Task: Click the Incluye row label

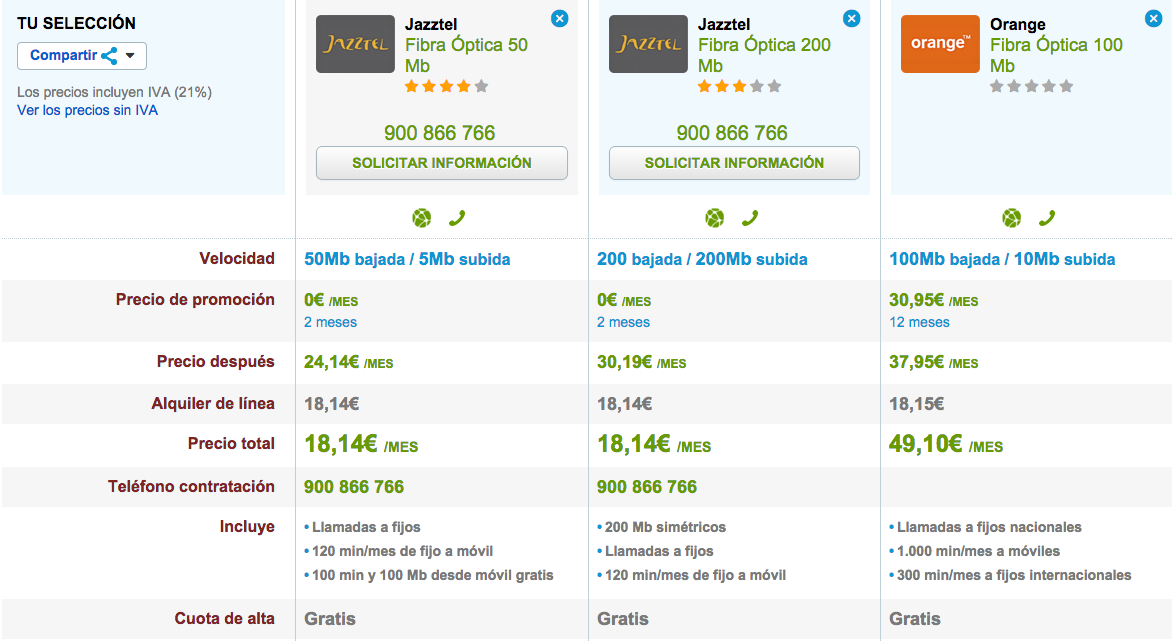Action: coord(247,527)
